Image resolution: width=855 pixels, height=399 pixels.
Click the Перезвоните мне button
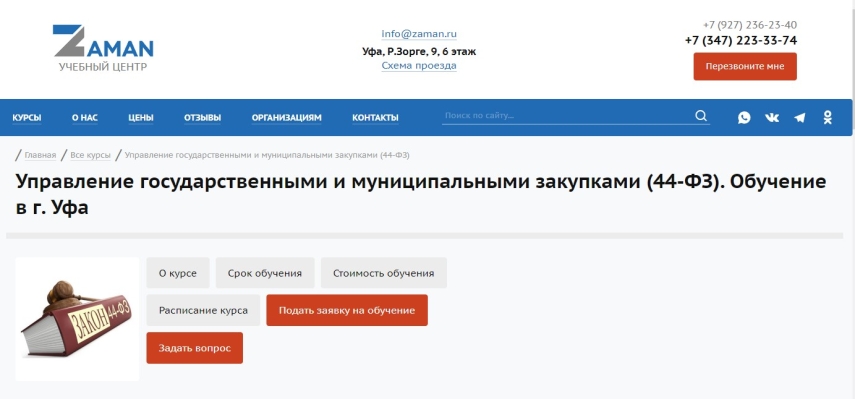(x=745, y=66)
